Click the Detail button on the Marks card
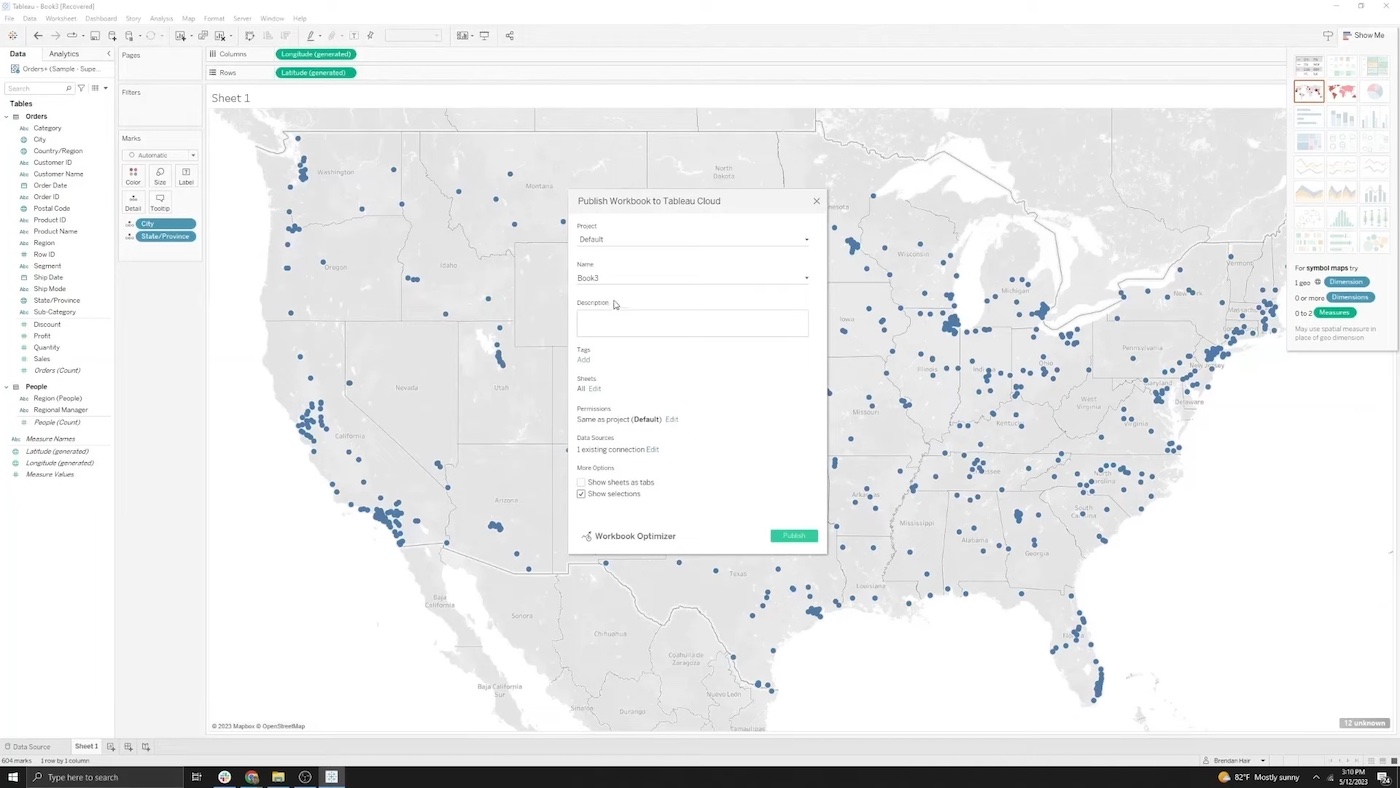 pyautogui.click(x=133, y=203)
